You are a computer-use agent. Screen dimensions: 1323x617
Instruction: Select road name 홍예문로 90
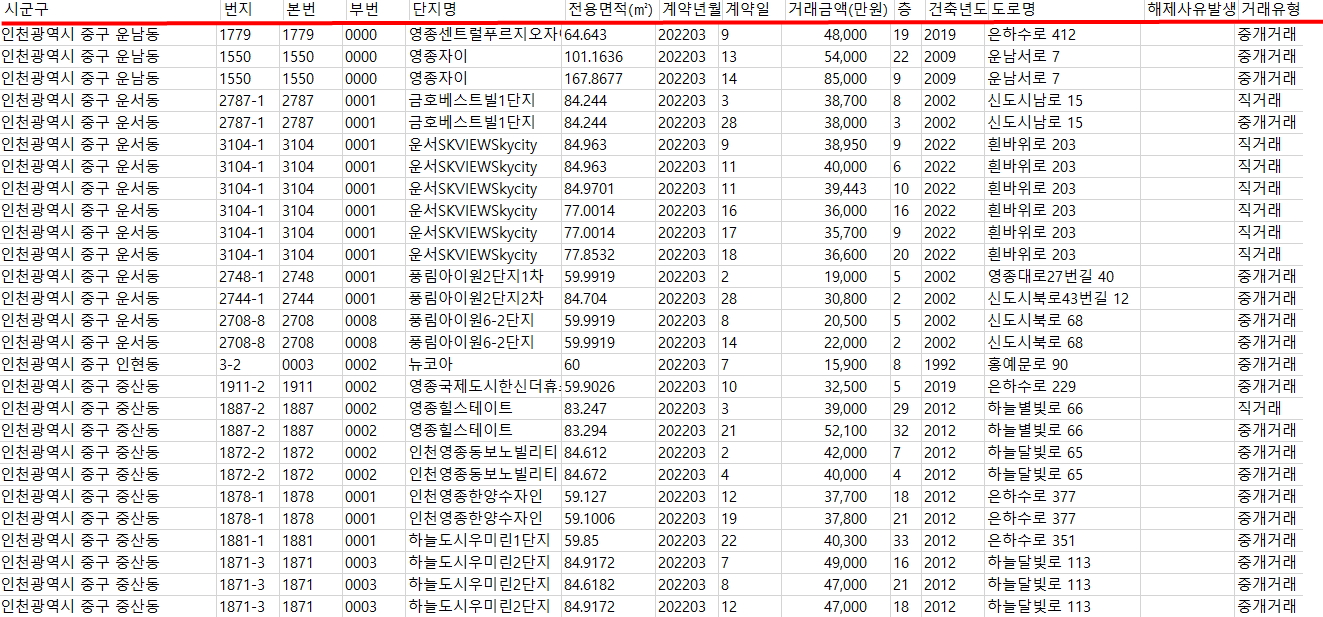coord(1027,365)
